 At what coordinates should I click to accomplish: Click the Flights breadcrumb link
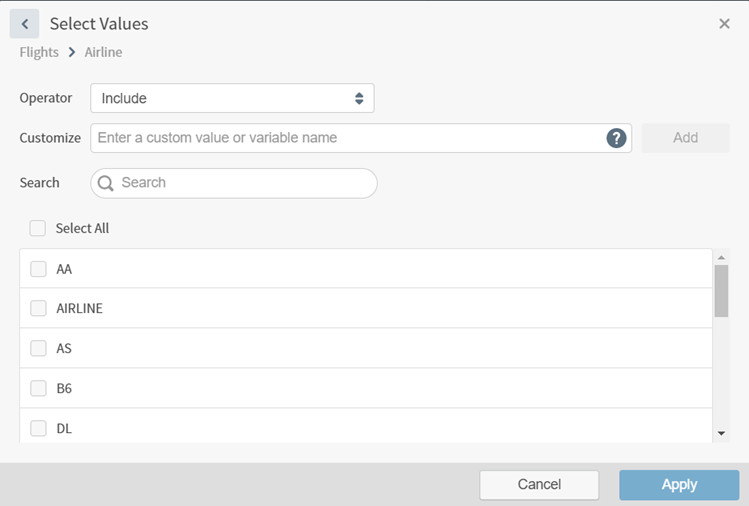(x=39, y=52)
